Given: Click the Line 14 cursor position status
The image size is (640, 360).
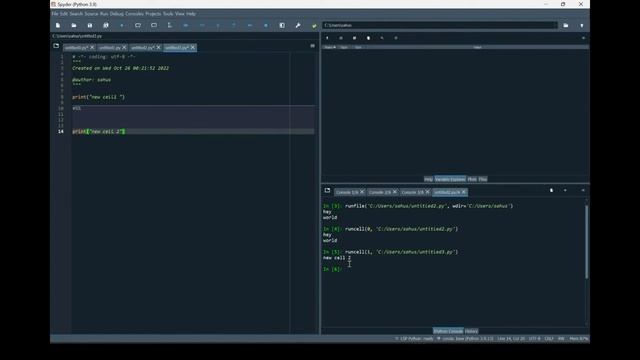Looking at the screenshot, I should pyautogui.click(x=511, y=339).
